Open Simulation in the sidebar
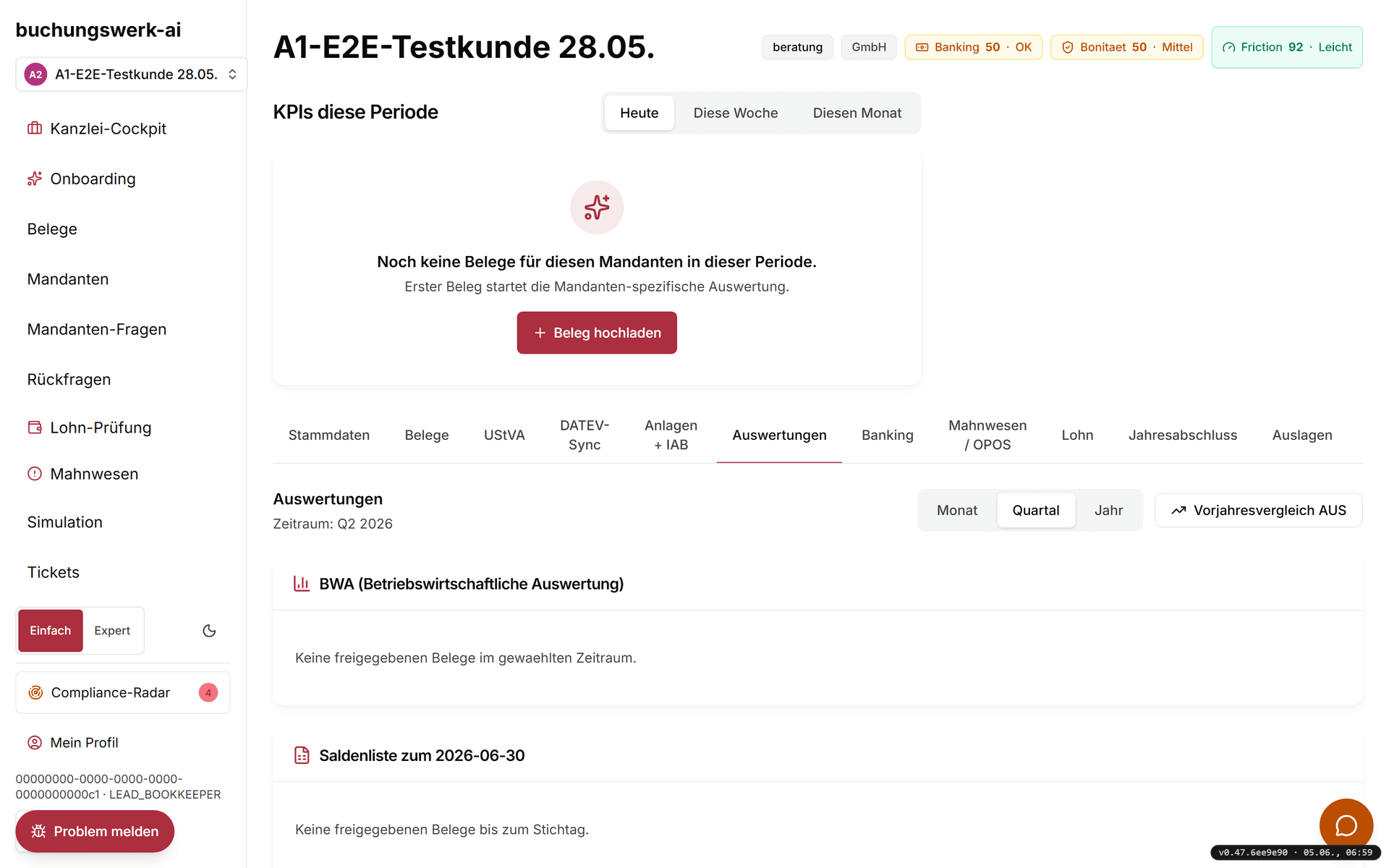1389x868 pixels. coord(65,522)
